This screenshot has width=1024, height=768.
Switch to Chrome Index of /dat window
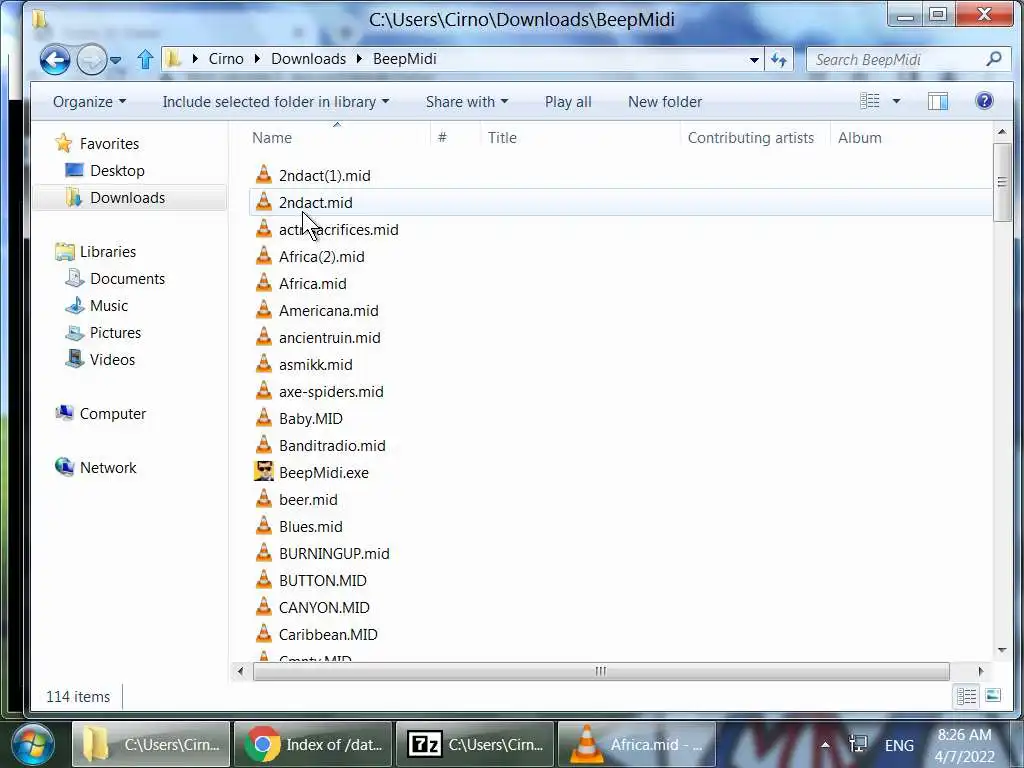[x=313, y=744]
